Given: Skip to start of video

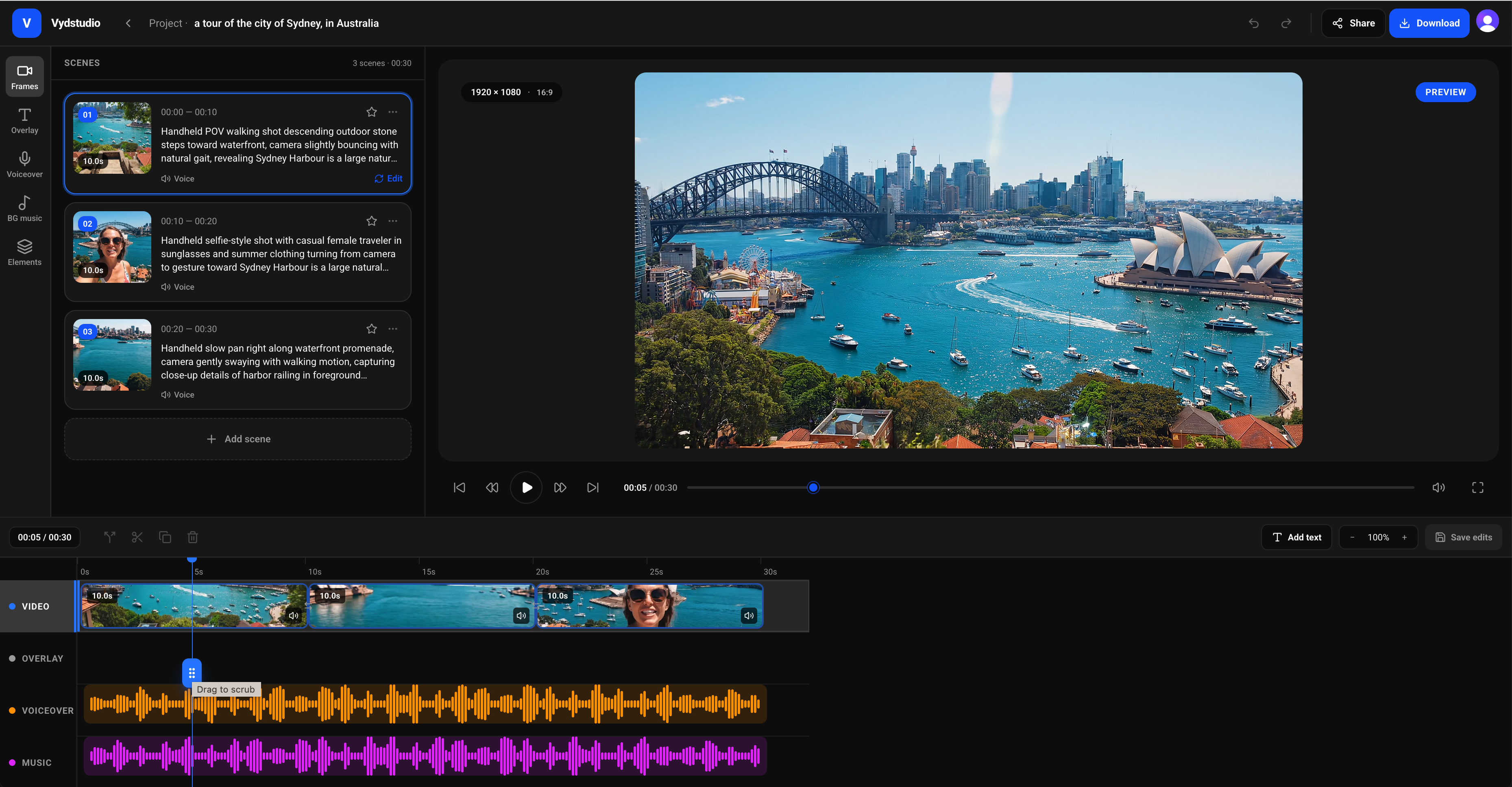Looking at the screenshot, I should click(x=460, y=488).
